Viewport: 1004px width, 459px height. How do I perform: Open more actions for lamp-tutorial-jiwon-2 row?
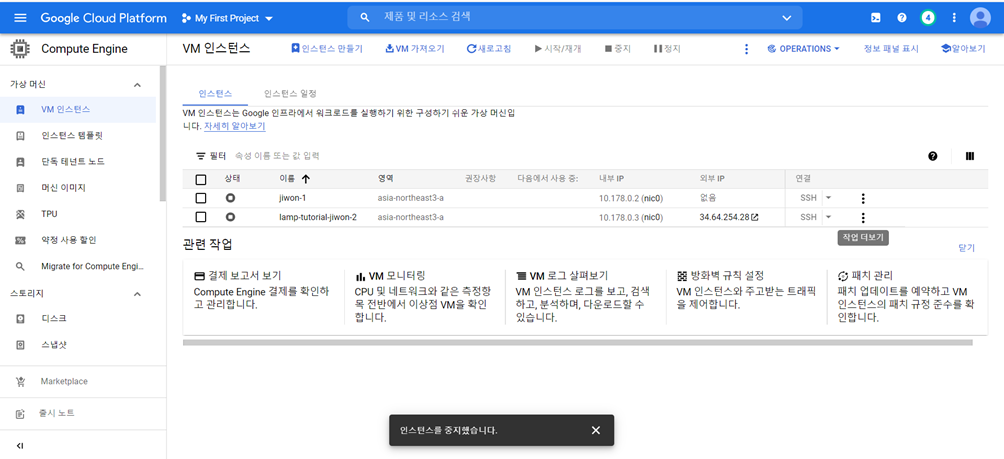(x=863, y=218)
